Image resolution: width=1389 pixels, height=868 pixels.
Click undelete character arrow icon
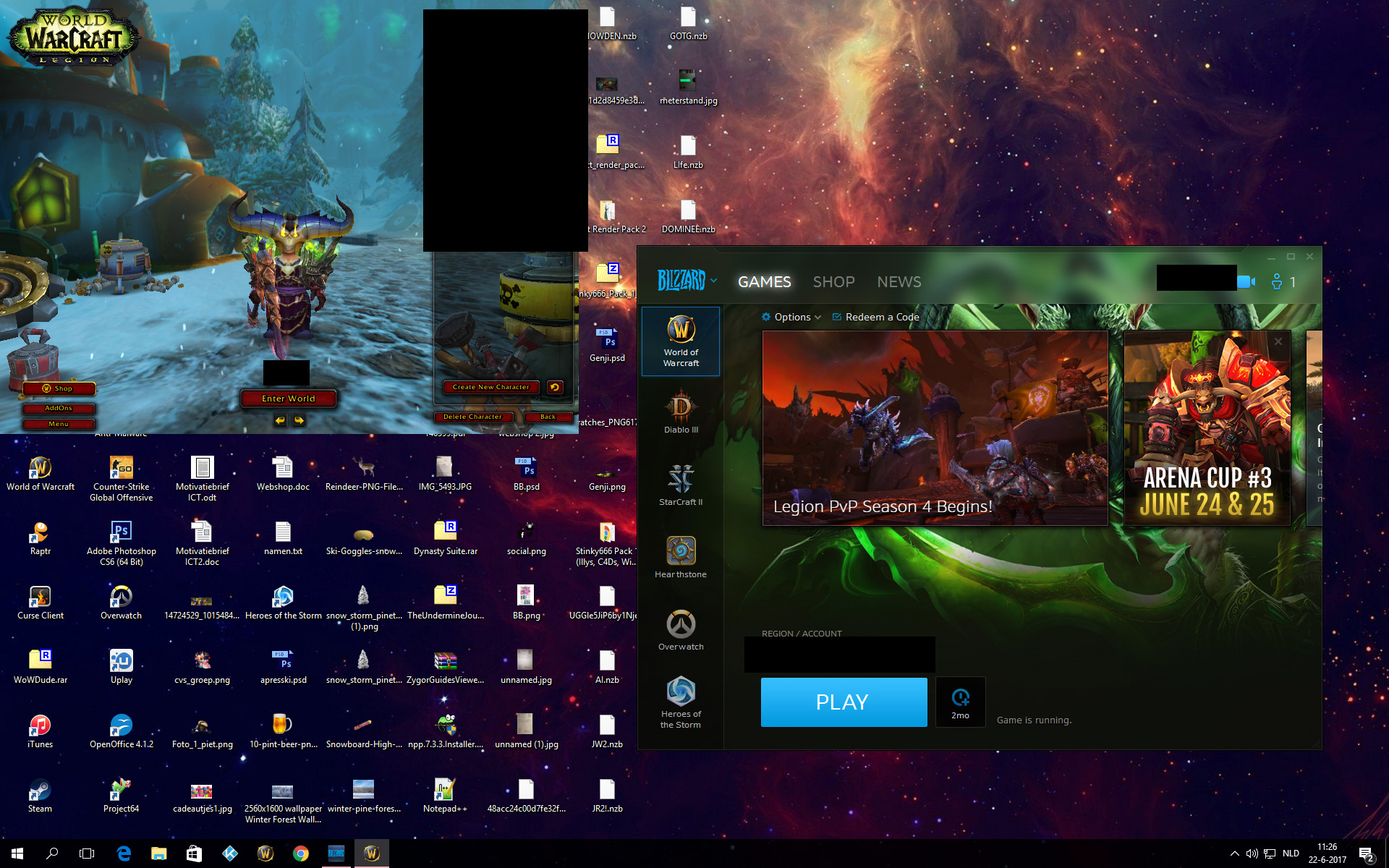555,387
